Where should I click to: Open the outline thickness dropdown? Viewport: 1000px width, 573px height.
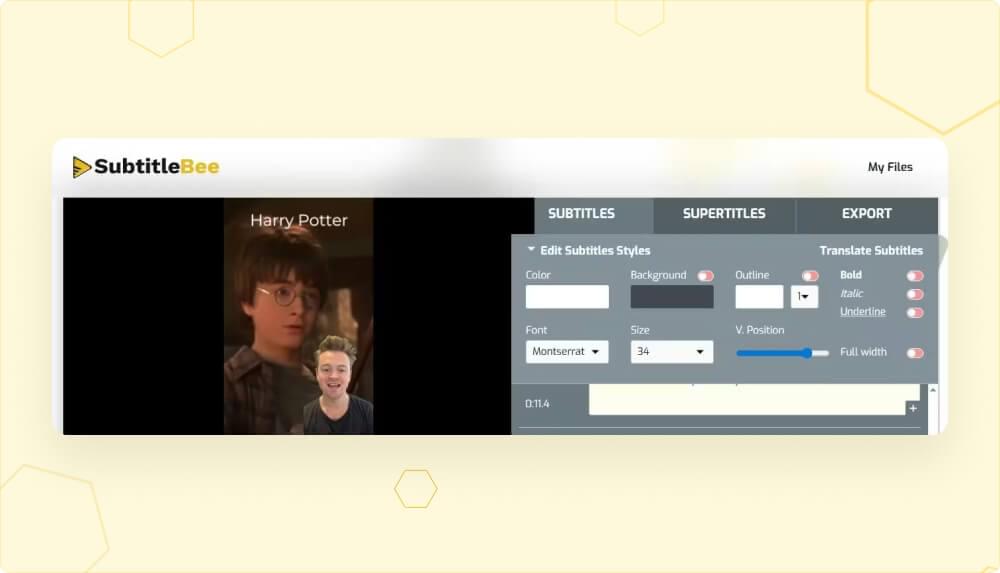[x=804, y=297]
